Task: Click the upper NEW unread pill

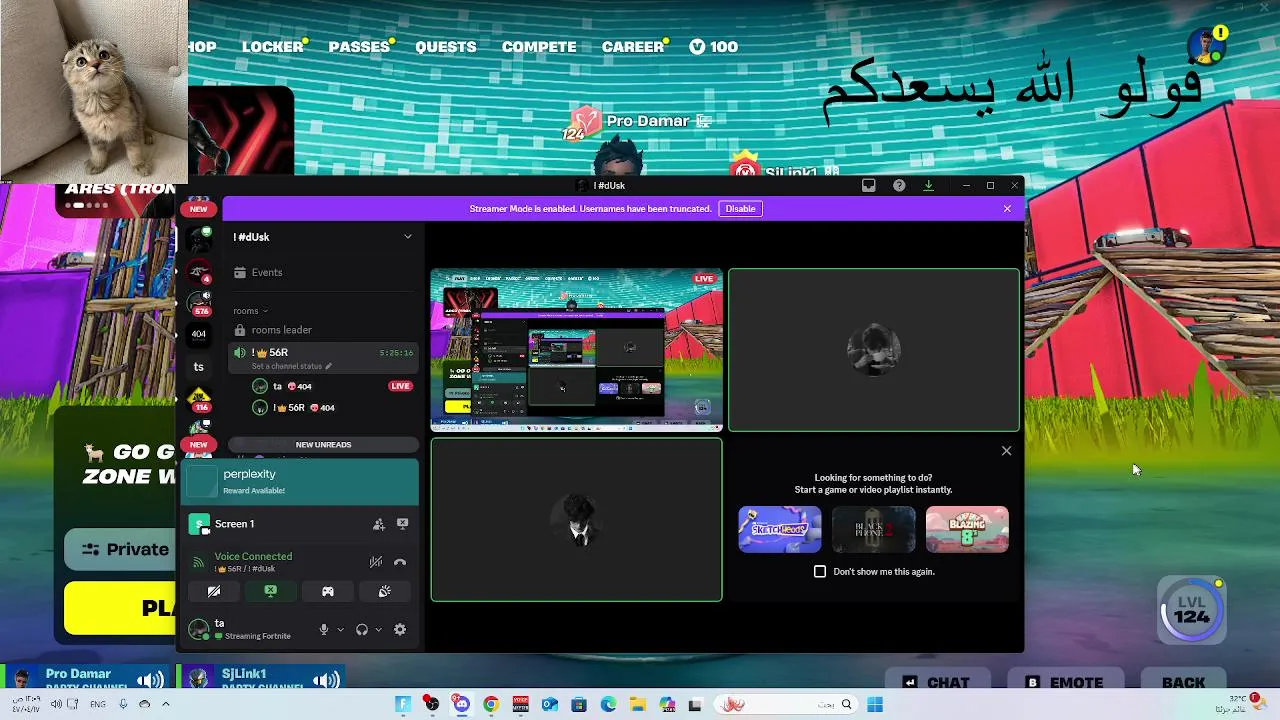Action: pos(198,208)
